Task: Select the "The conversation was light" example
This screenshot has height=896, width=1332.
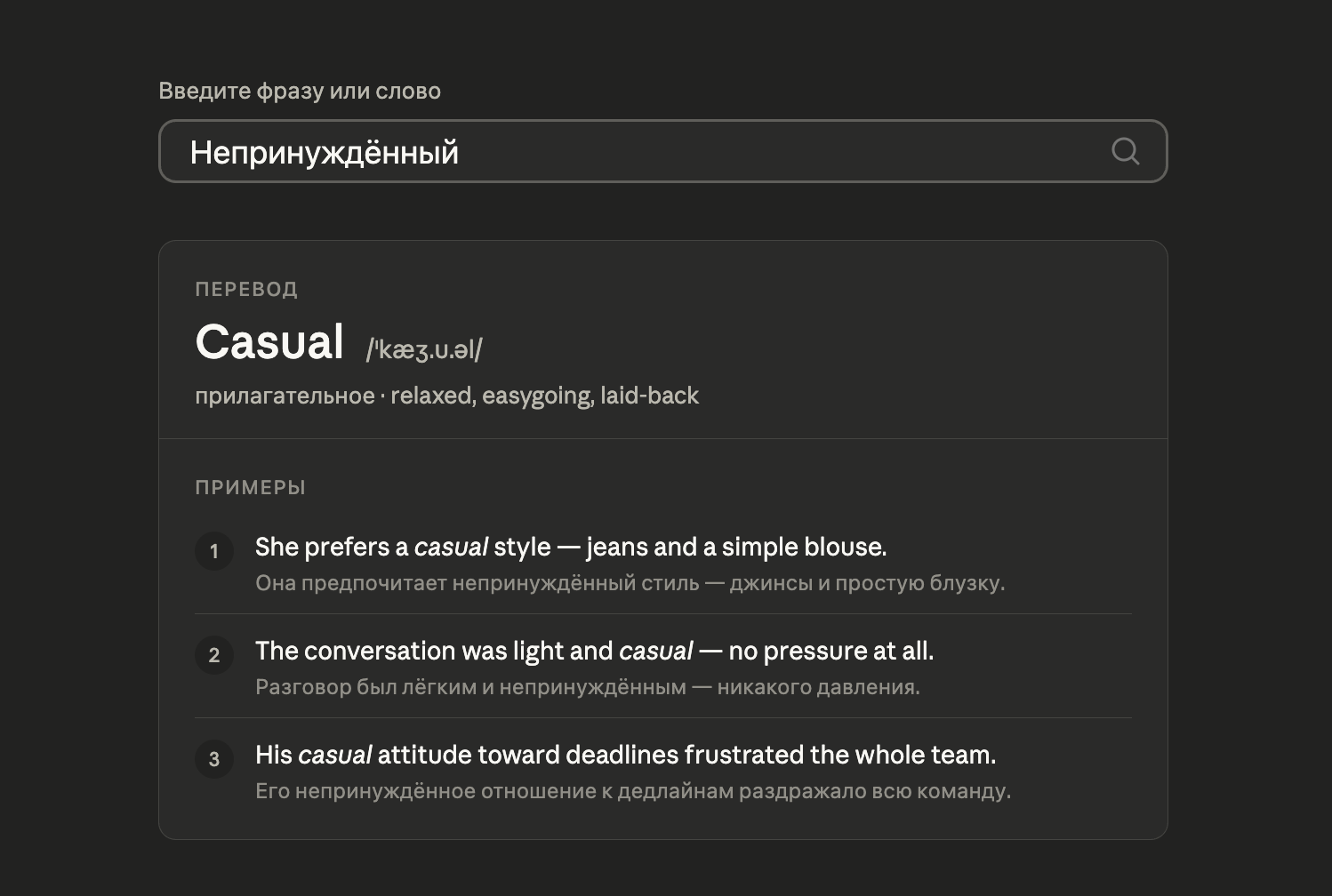Action: point(594,651)
